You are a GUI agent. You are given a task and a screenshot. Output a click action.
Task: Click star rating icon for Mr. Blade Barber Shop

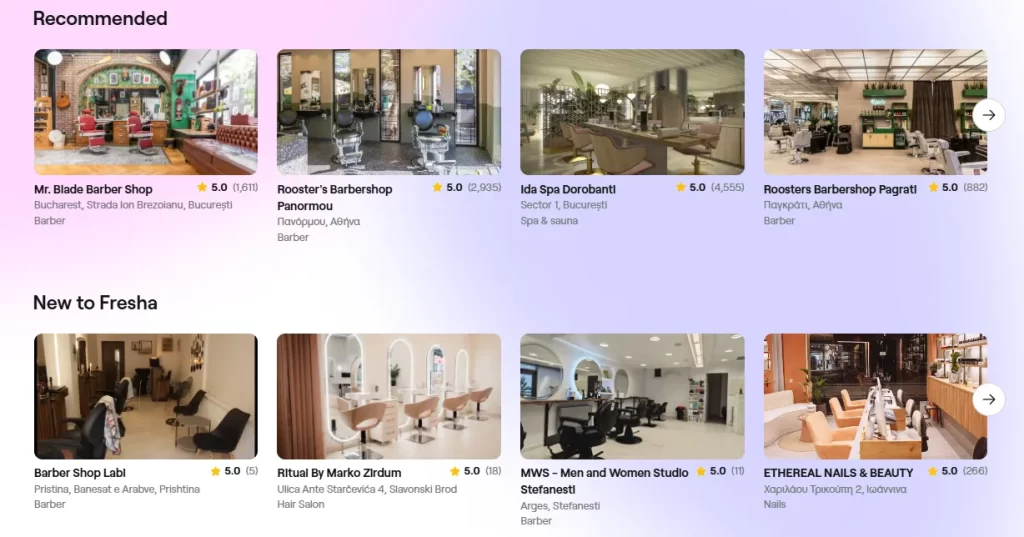202,187
